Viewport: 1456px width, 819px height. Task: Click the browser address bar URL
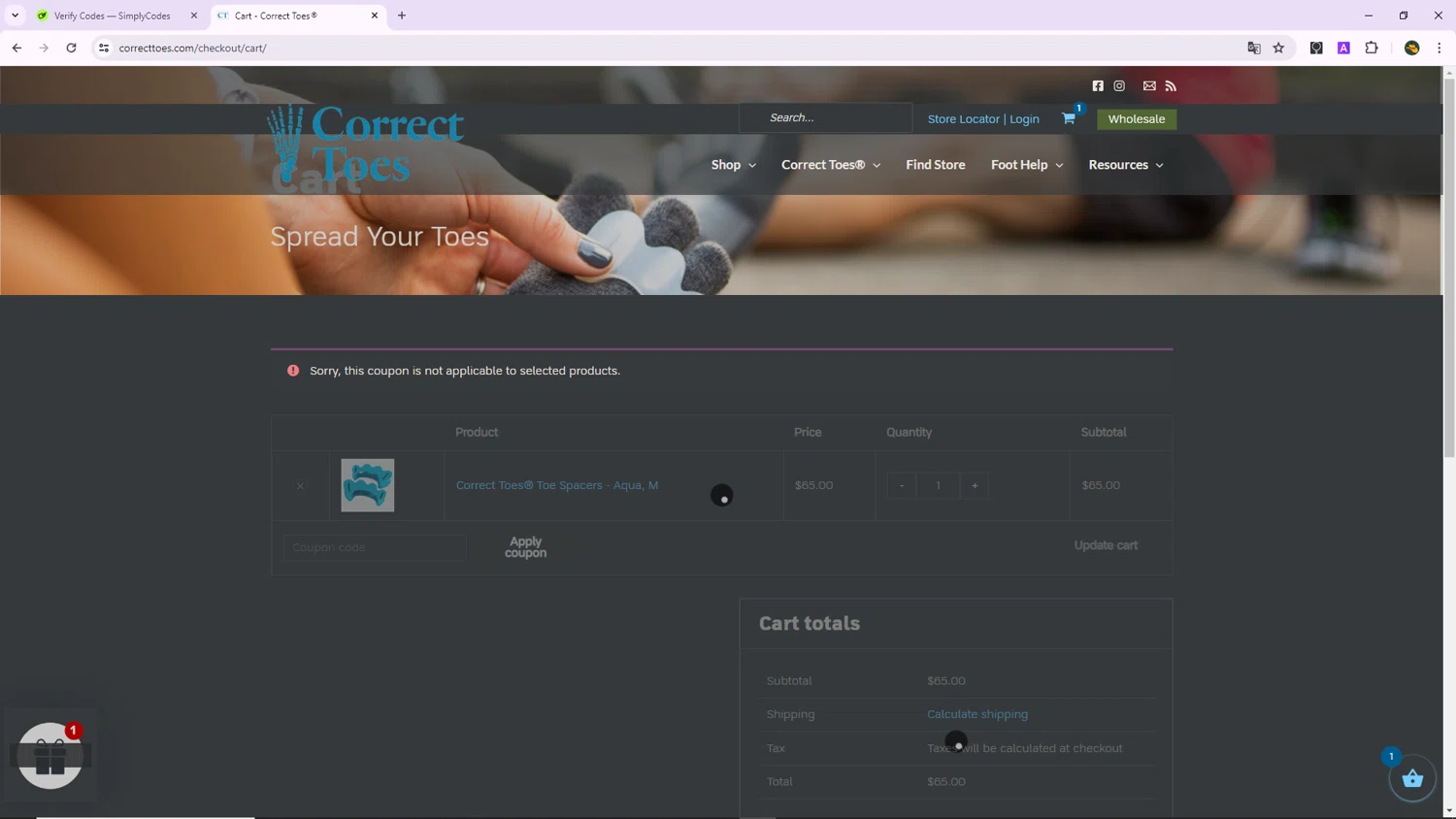pos(192,48)
